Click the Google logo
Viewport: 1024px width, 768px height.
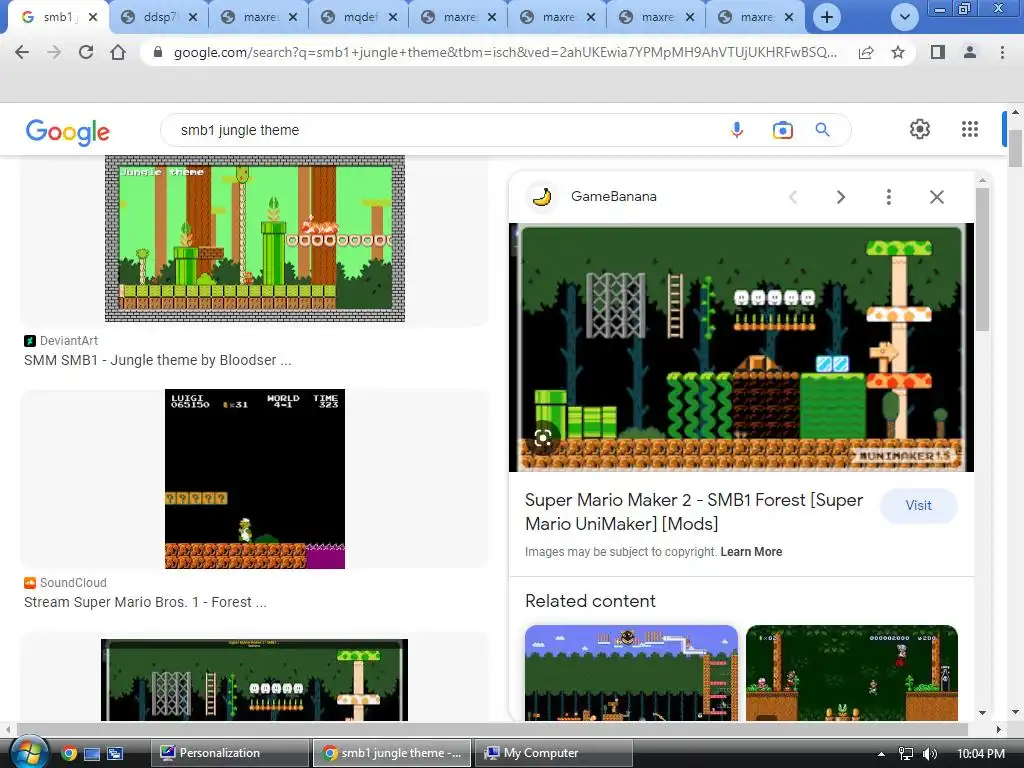[x=67, y=131]
